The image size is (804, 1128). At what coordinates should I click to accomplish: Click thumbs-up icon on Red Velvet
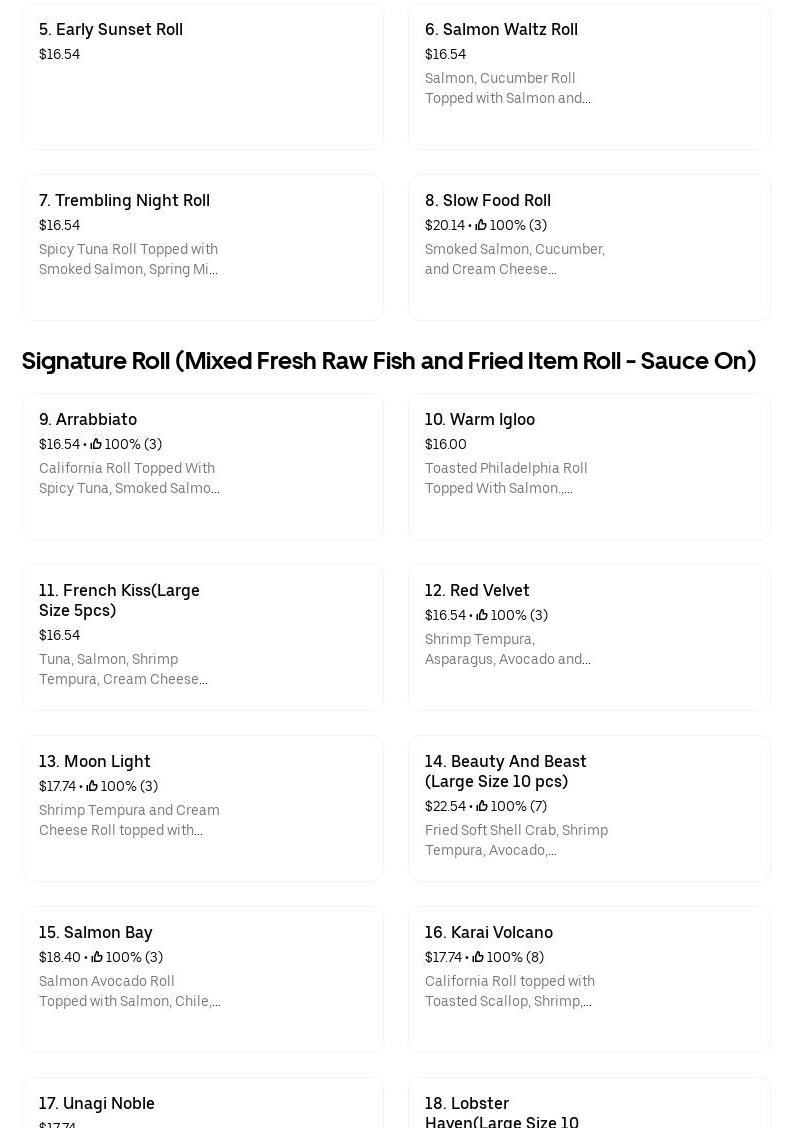coord(482,616)
